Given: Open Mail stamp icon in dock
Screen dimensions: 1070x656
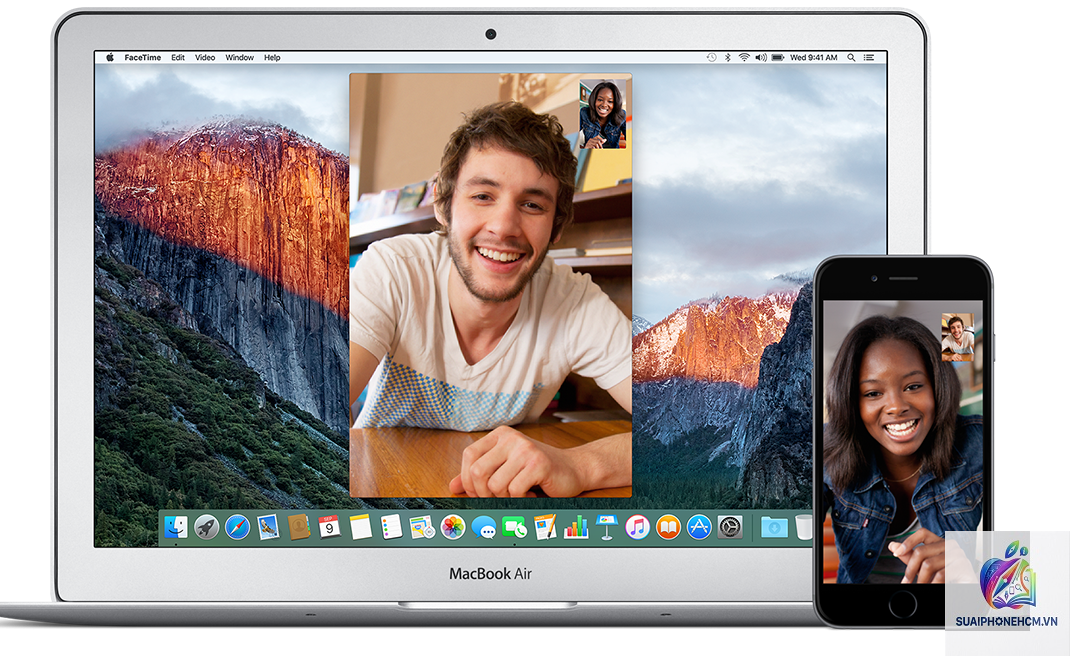Looking at the screenshot, I should click(268, 527).
